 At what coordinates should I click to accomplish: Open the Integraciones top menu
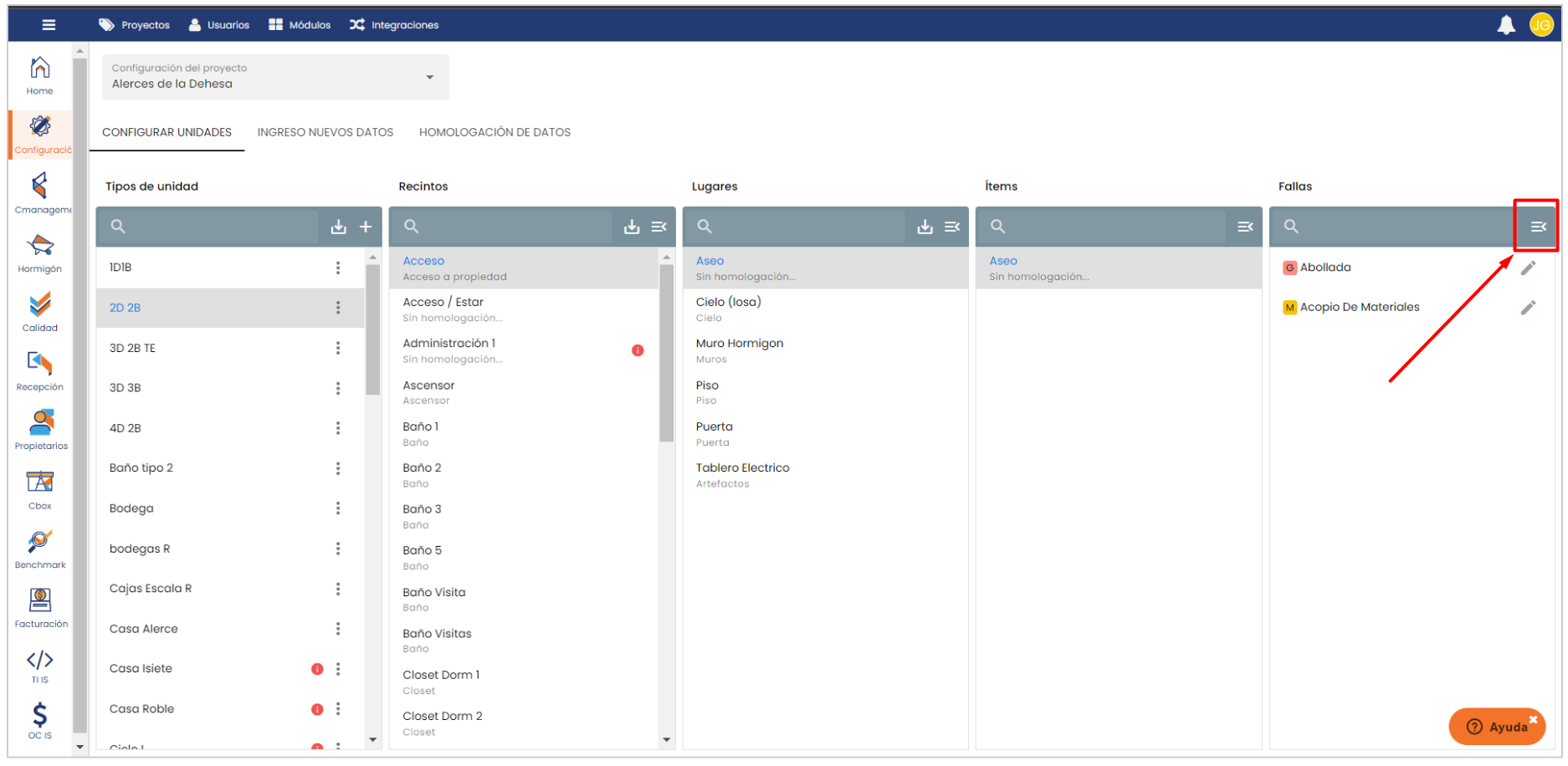click(x=394, y=25)
